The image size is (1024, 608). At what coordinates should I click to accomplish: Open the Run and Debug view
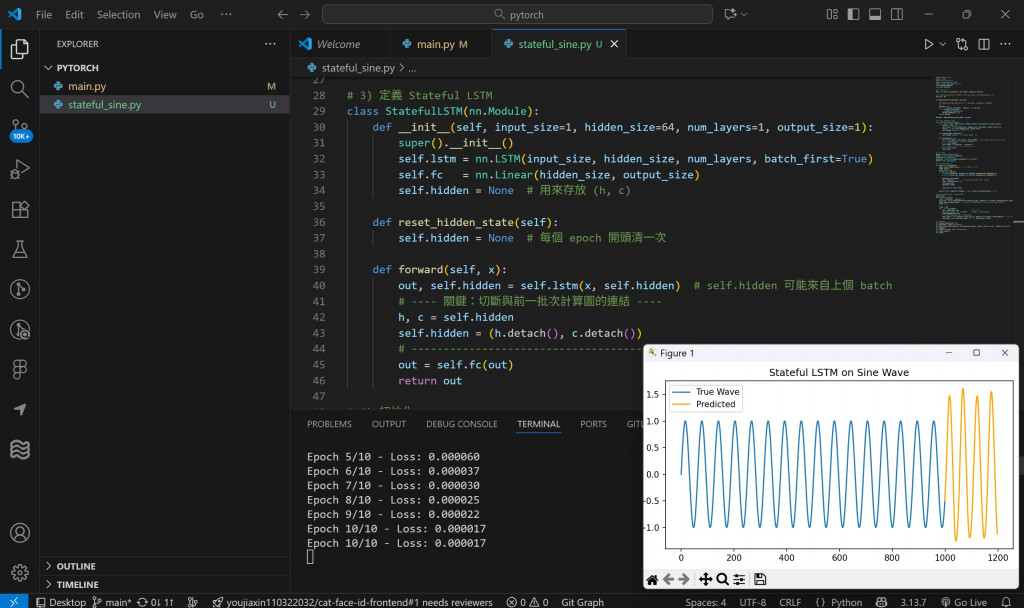click(19, 169)
